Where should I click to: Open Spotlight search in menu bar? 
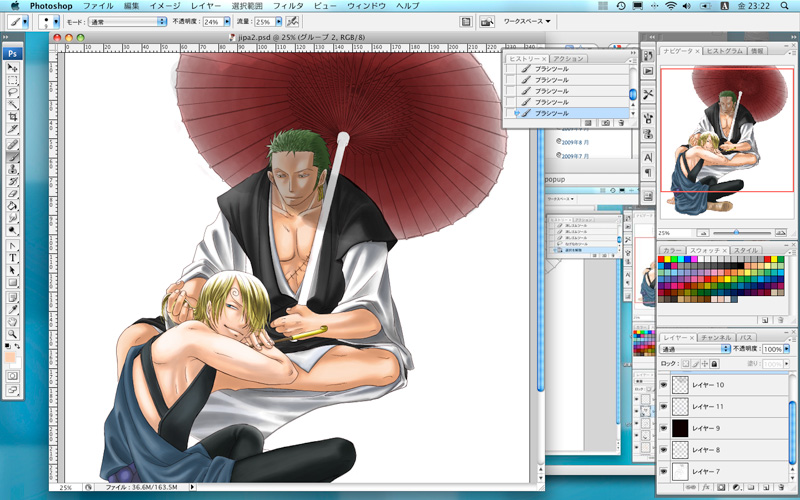(784, 6)
